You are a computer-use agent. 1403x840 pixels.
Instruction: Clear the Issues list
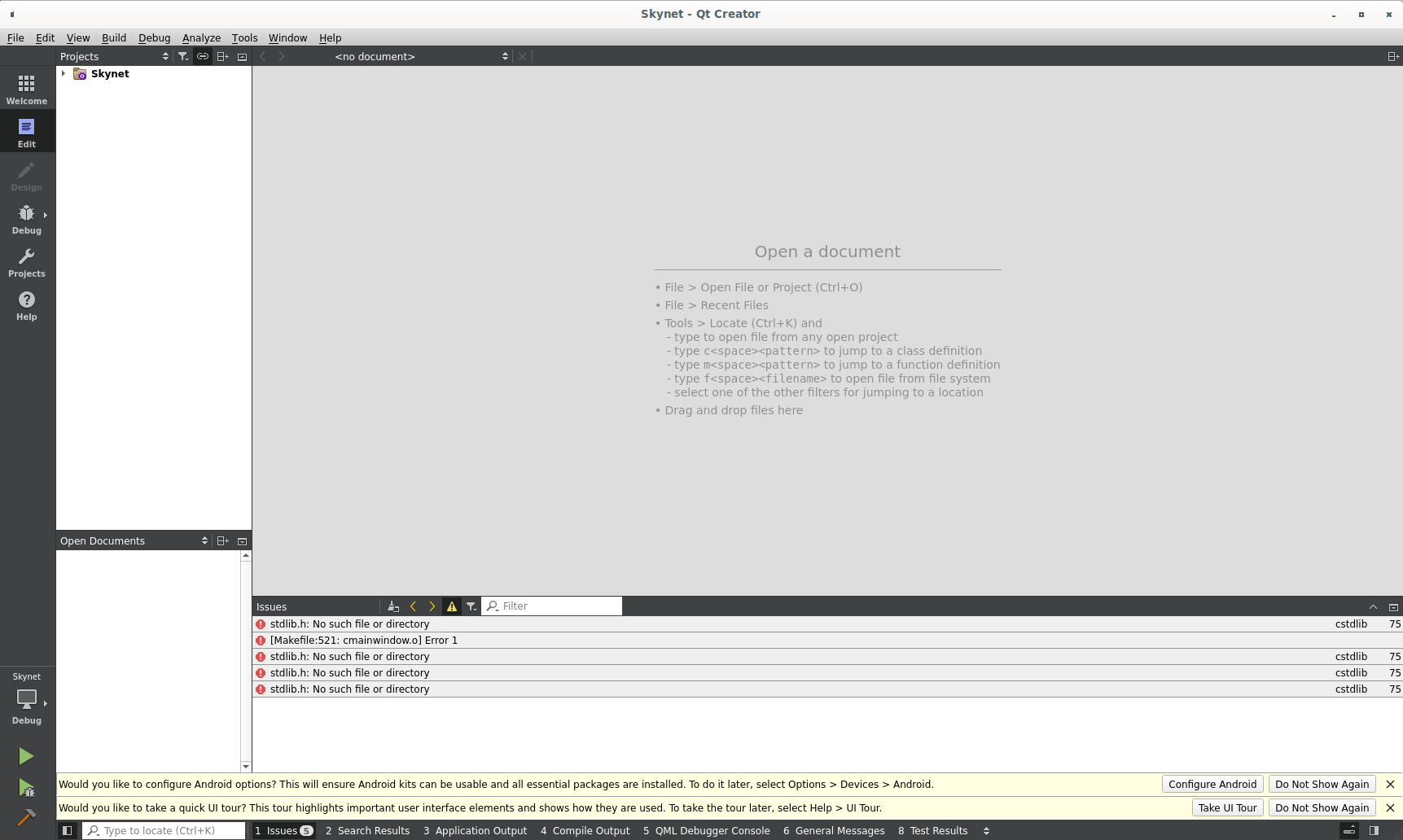(x=393, y=606)
